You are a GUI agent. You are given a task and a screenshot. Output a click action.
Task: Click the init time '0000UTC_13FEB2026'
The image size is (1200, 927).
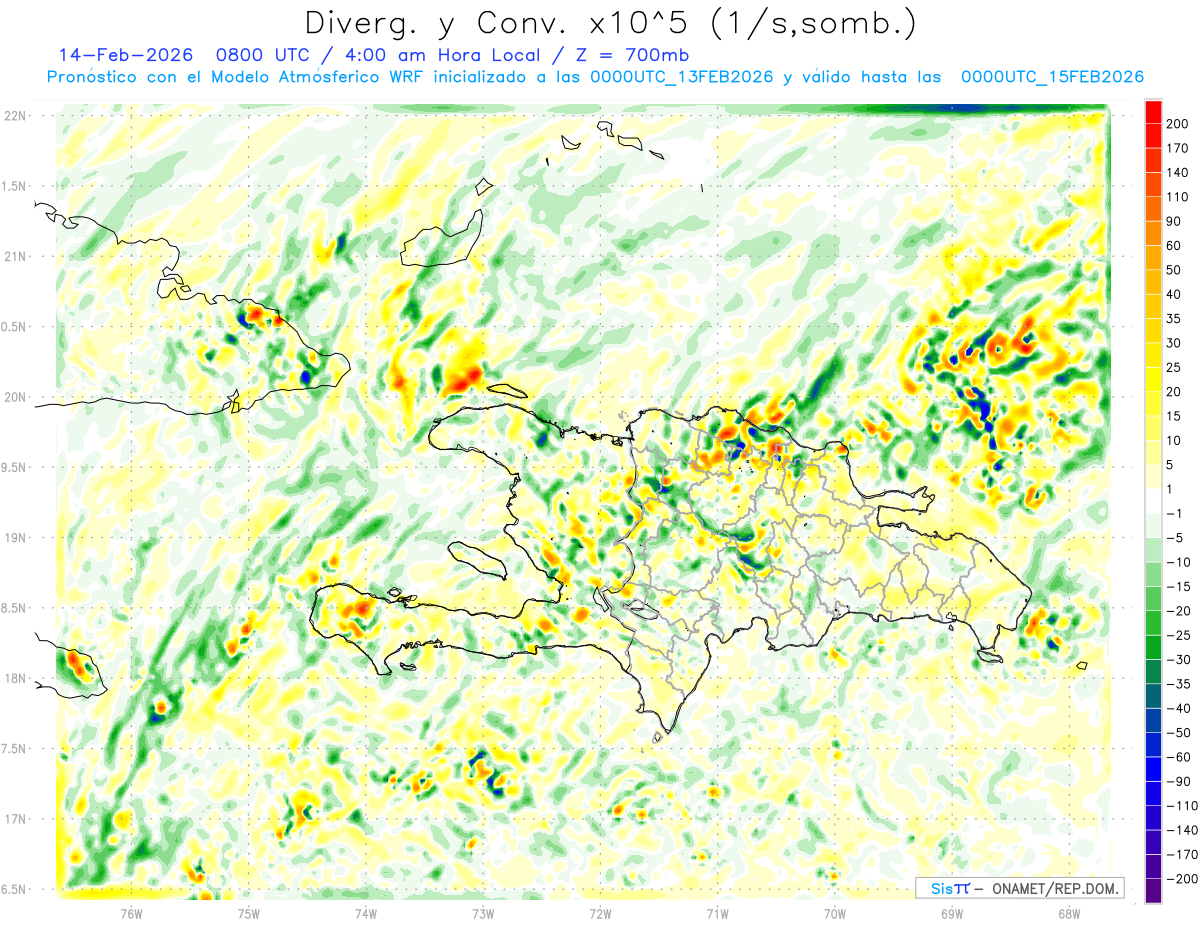681,77
